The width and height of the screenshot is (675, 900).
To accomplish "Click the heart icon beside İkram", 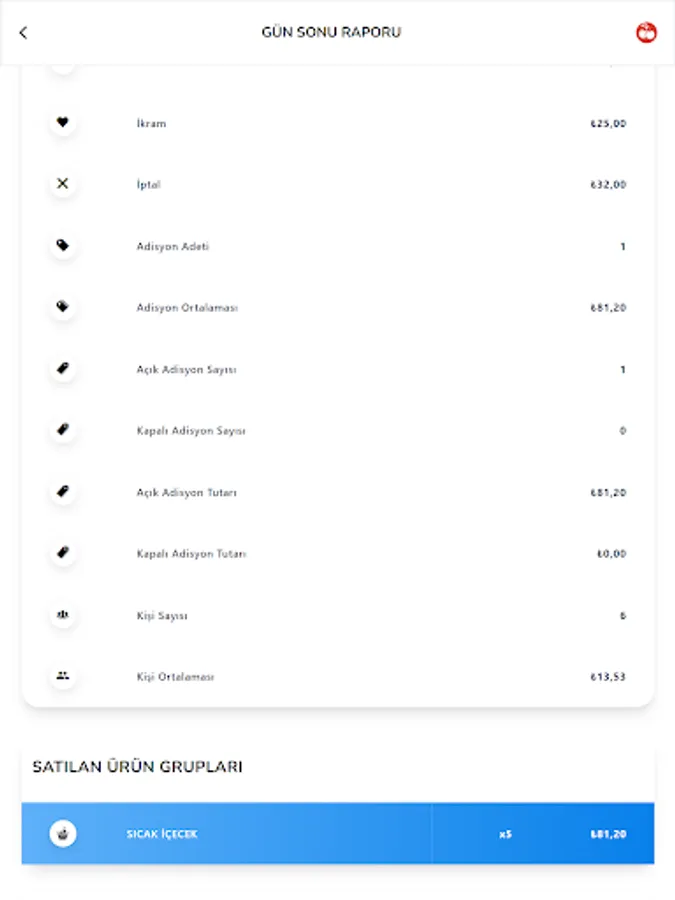I will point(63,123).
